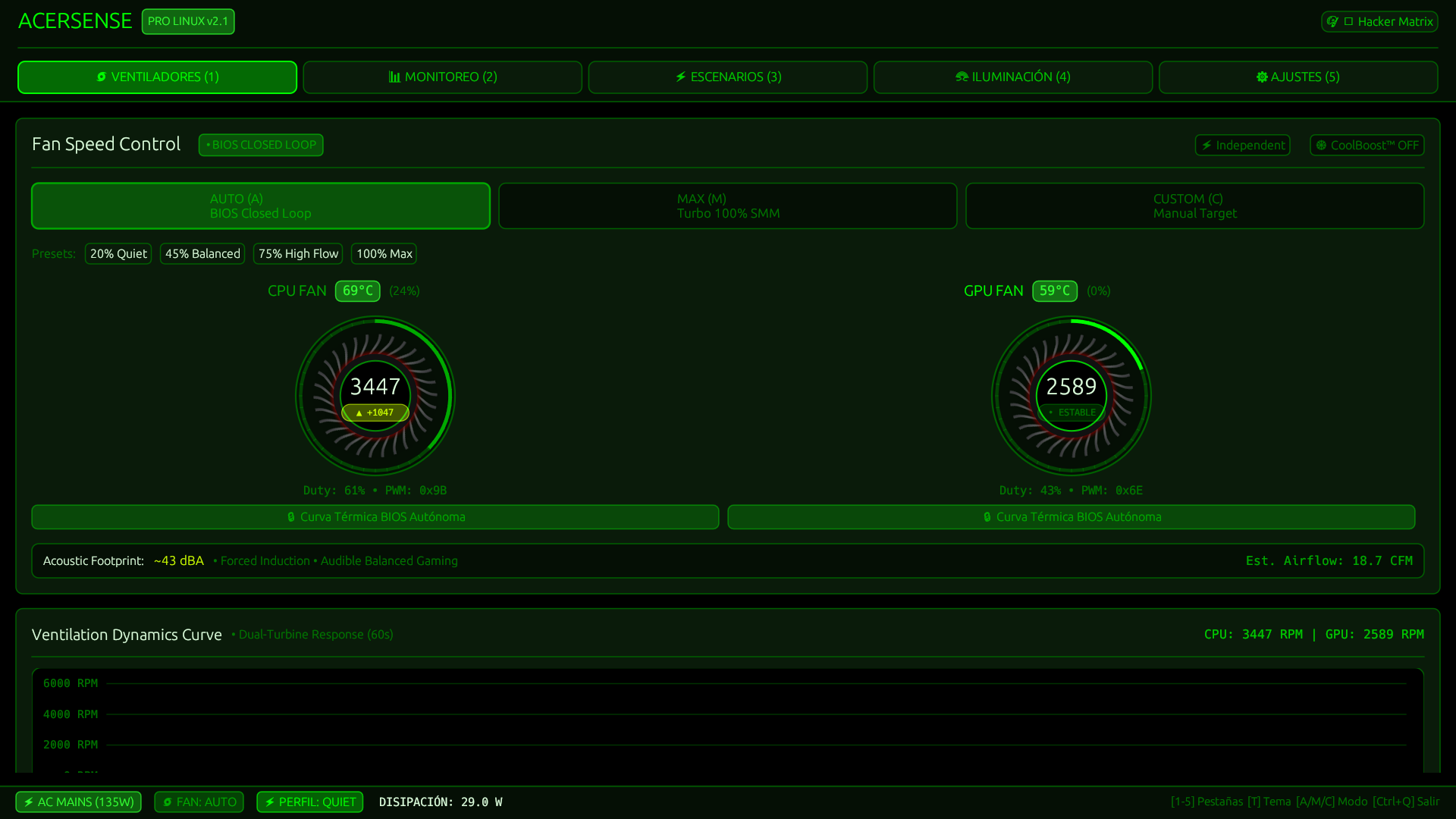Click the fan icon in FAN: AUTO
The width and height of the screenshot is (1456, 819).
pyautogui.click(x=168, y=802)
